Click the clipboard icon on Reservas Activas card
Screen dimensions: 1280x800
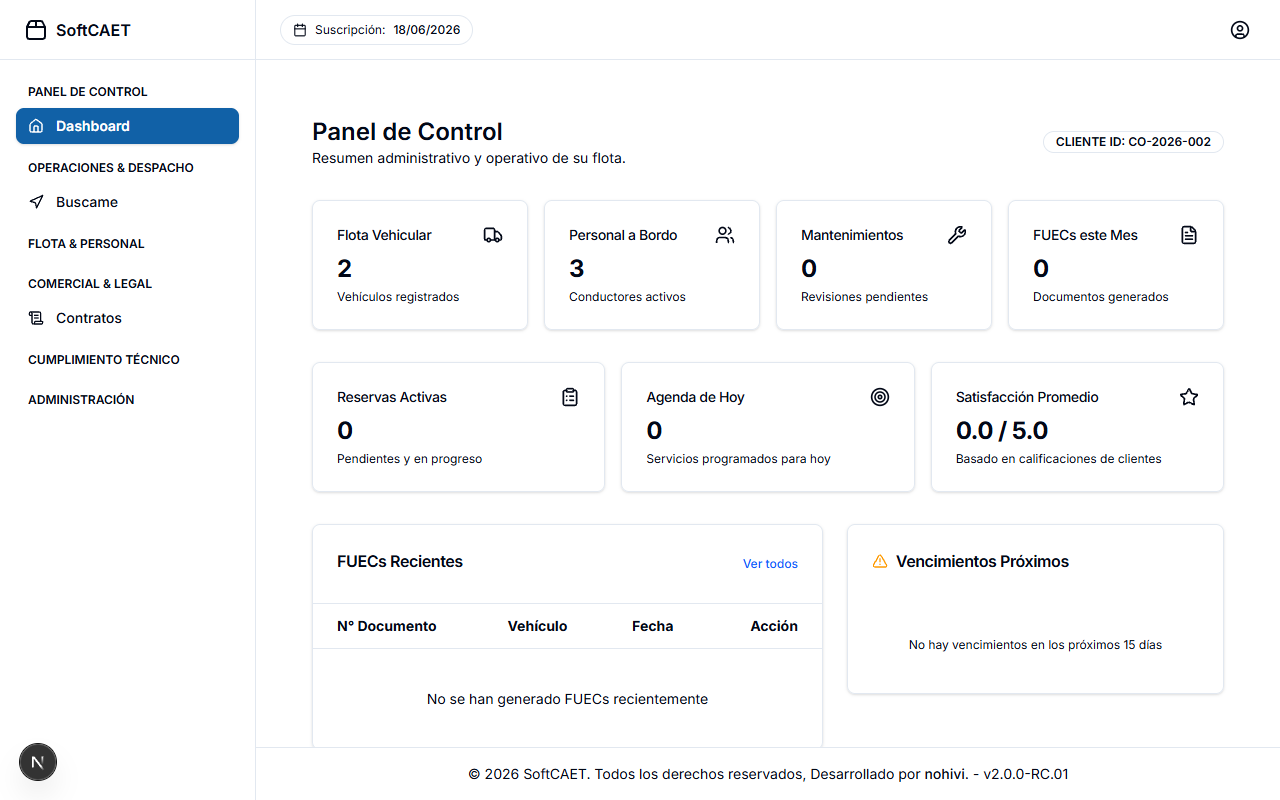pos(570,397)
